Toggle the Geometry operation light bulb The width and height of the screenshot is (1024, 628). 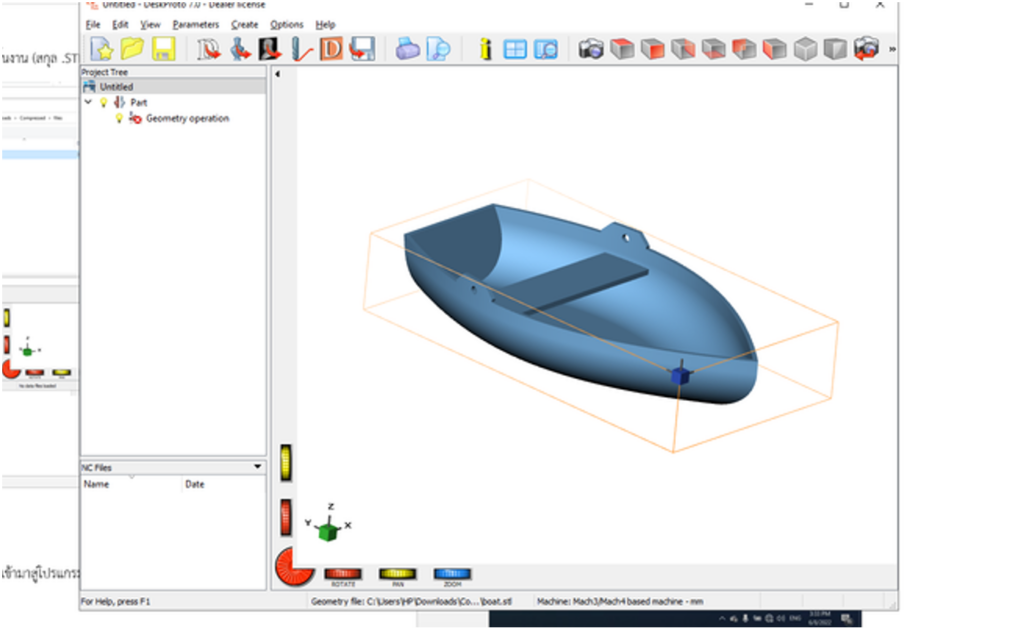pyautogui.click(x=119, y=118)
